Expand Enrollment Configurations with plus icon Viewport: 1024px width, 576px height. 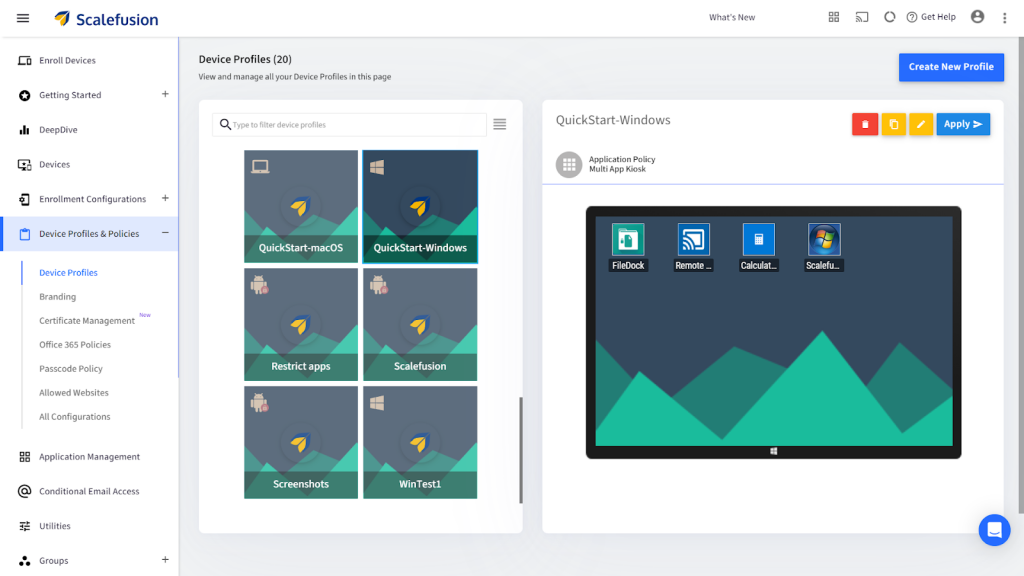(x=165, y=198)
